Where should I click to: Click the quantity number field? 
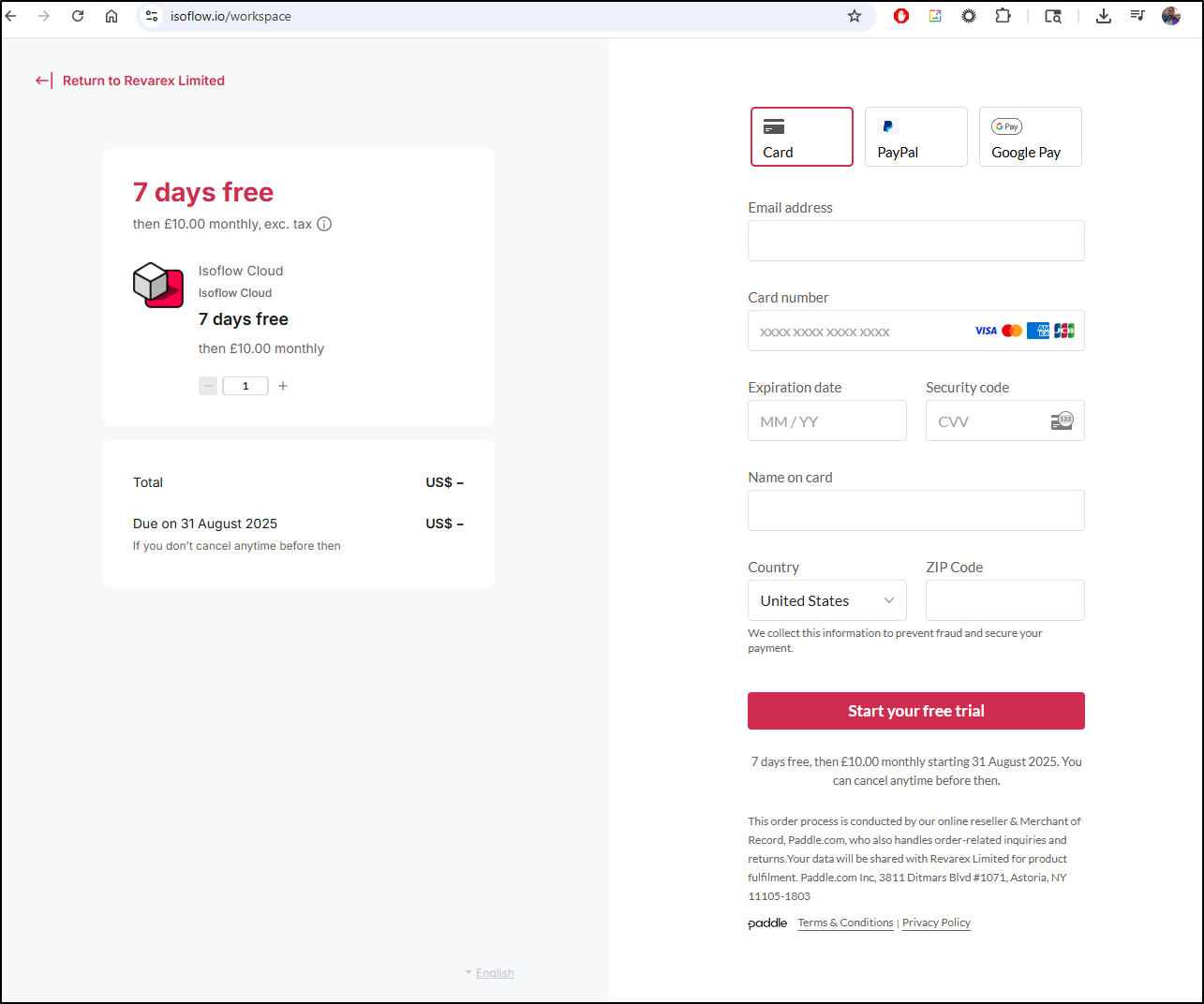[x=245, y=386]
